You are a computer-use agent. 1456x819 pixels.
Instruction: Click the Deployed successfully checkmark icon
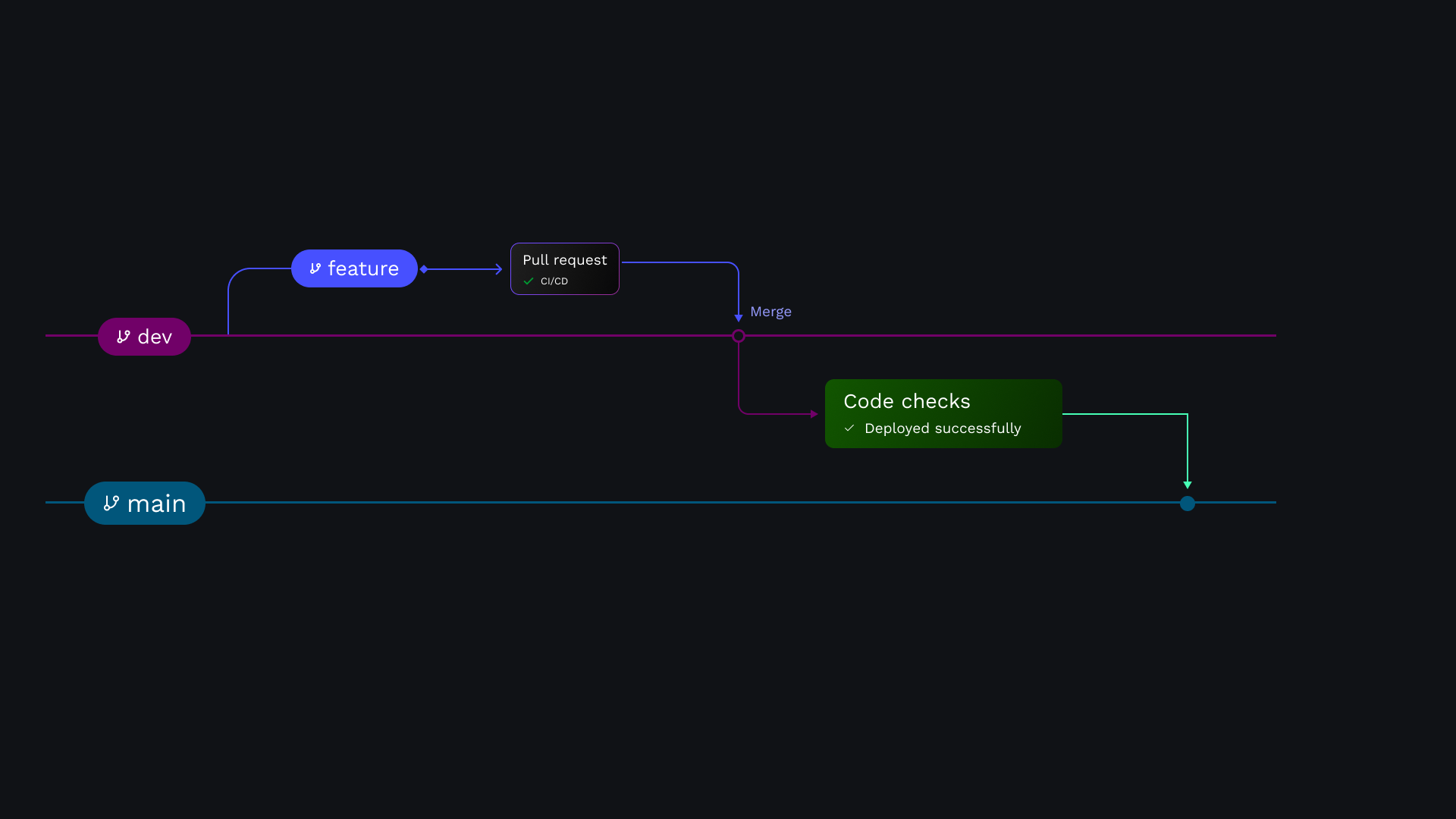click(849, 428)
